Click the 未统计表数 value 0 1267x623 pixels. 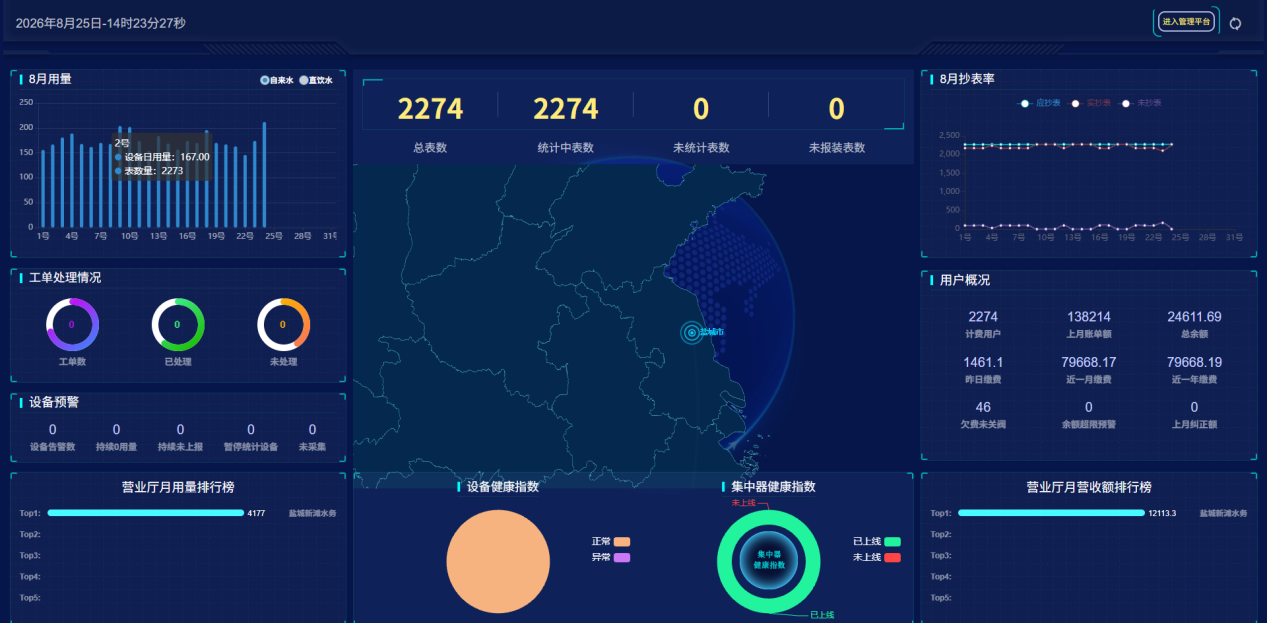click(x=701, y=109)
